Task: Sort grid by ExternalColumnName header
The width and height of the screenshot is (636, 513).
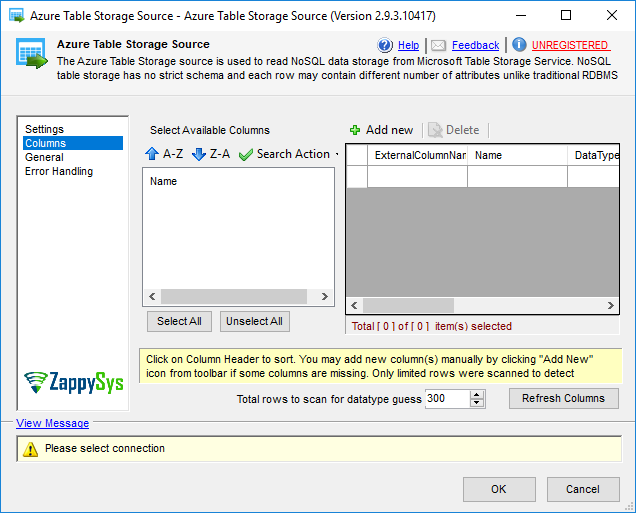Action: pos(417,155)
